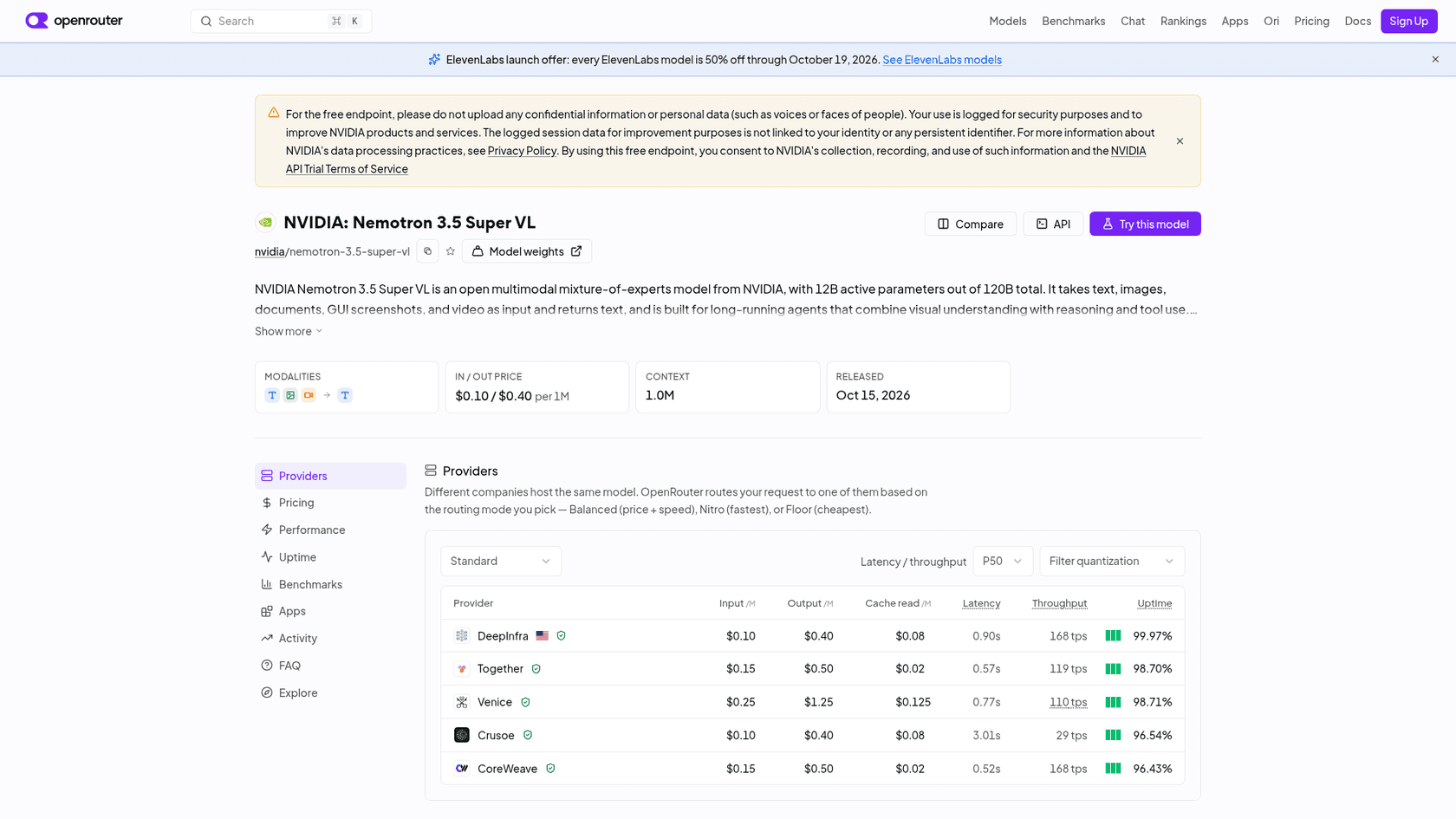This screenshot has width=1456, height=819.
Task: Click the Providers section heading icon
Action: tap(431, 471)
